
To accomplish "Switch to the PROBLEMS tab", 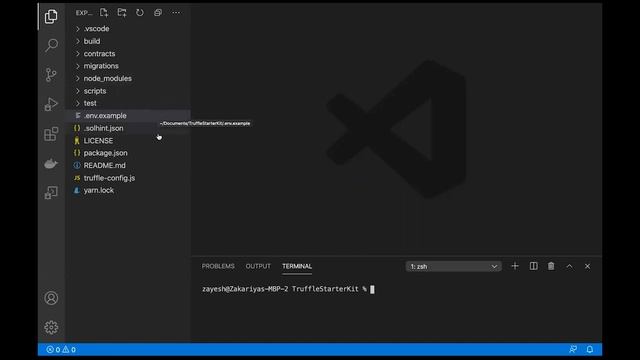I will tap(218, 266).
